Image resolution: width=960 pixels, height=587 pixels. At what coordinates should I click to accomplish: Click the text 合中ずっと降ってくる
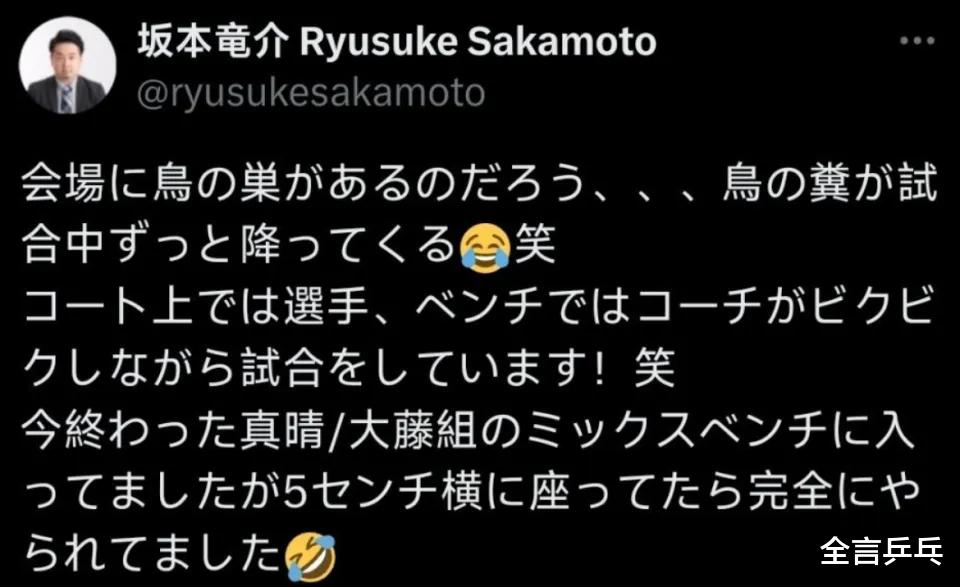click(x=239, y=246)
